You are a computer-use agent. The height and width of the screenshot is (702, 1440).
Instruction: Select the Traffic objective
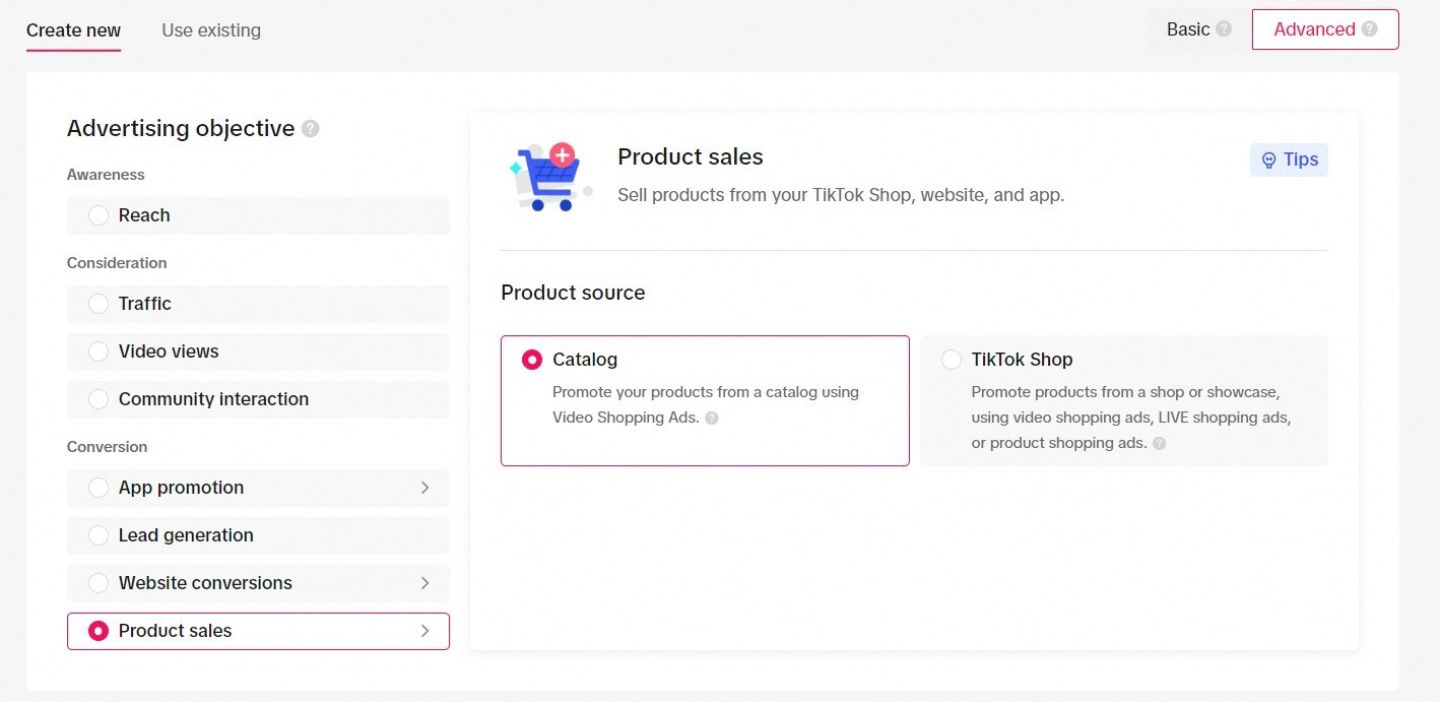pos(98,303)
